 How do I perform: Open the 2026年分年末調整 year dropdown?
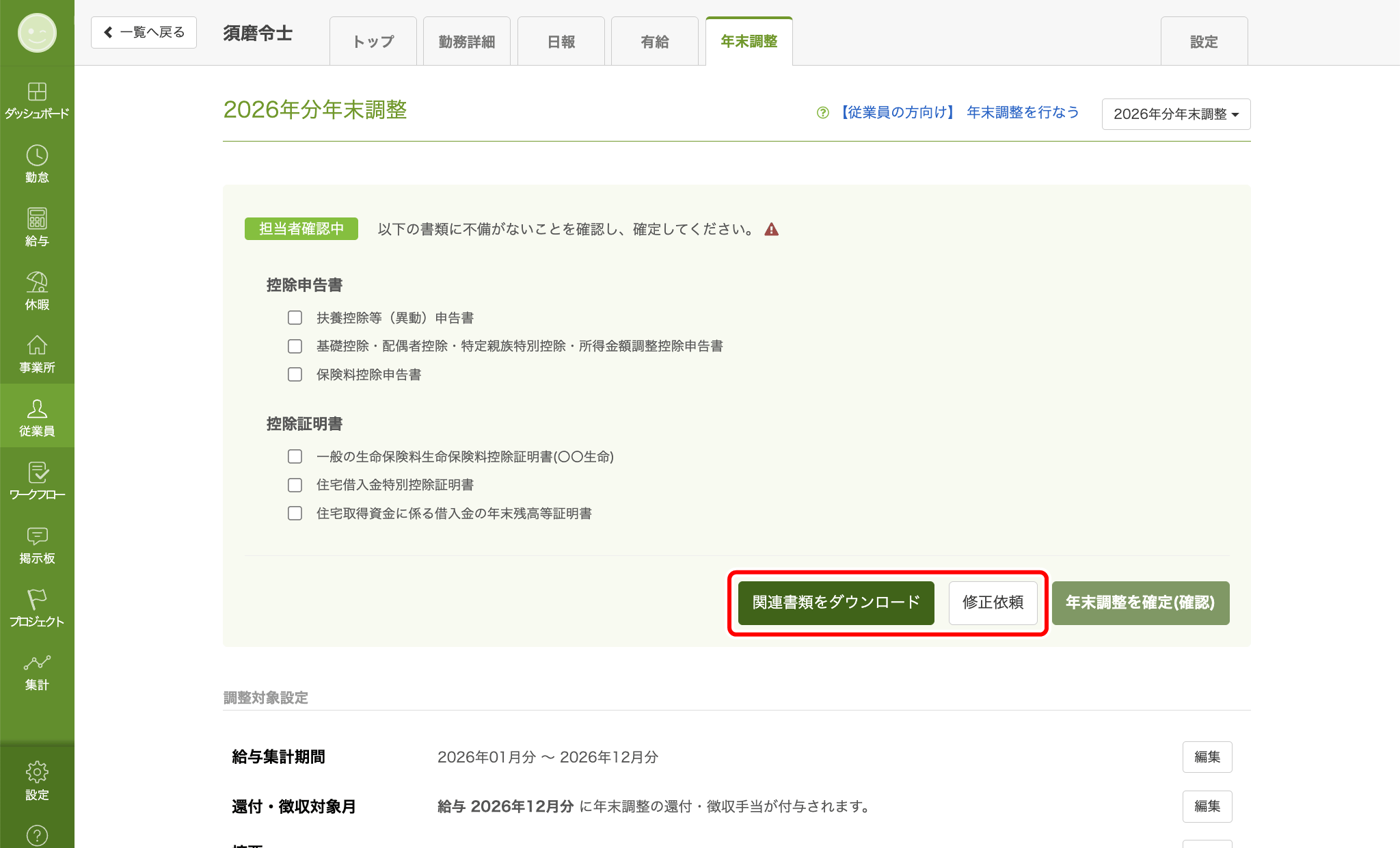(1176, 114)
